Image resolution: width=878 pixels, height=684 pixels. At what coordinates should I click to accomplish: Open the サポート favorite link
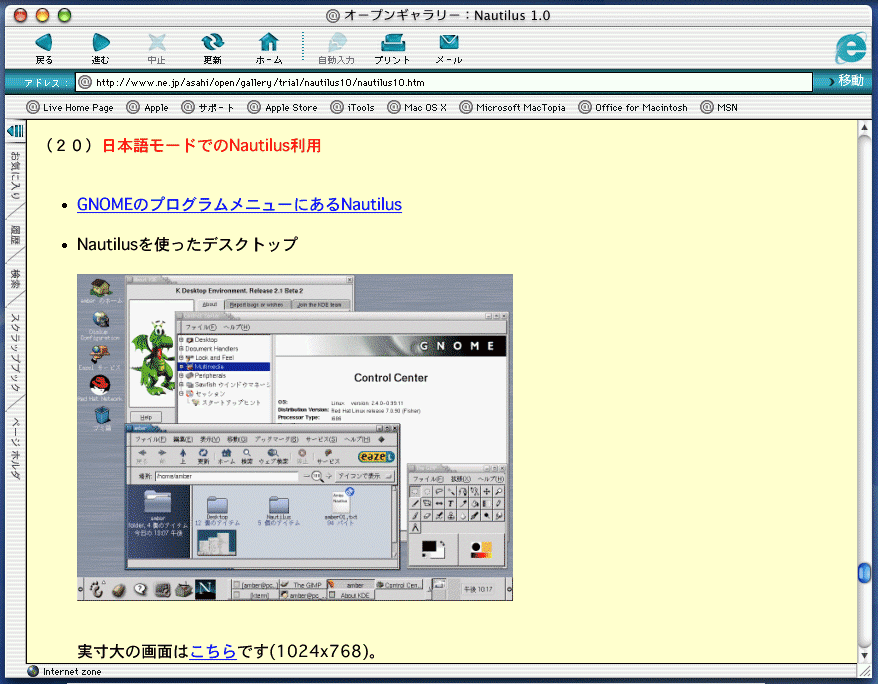click(208, 107)
